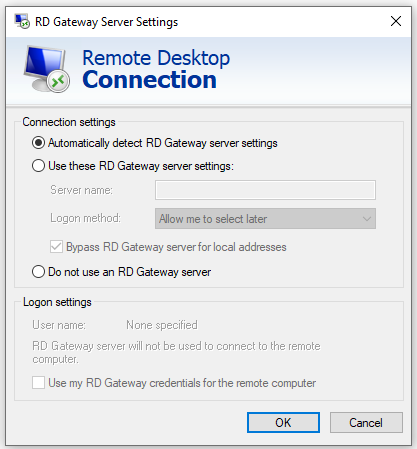Open the Logon method dropdown
Viewport: 417px width, 449px height.
pyautogui.click(x=265, y=219)
